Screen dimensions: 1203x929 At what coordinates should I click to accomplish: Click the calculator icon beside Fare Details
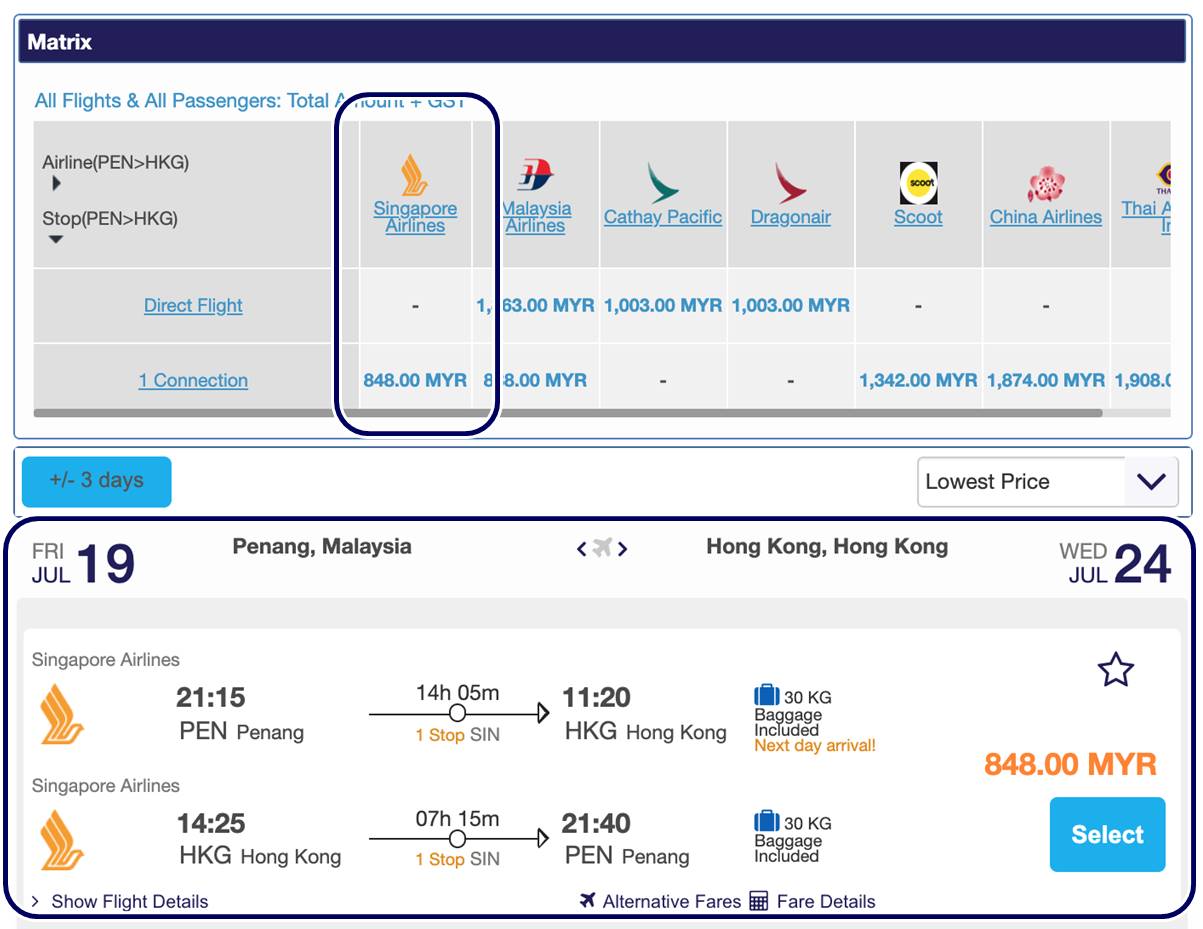pyautogui.click(x=759, y=901)
